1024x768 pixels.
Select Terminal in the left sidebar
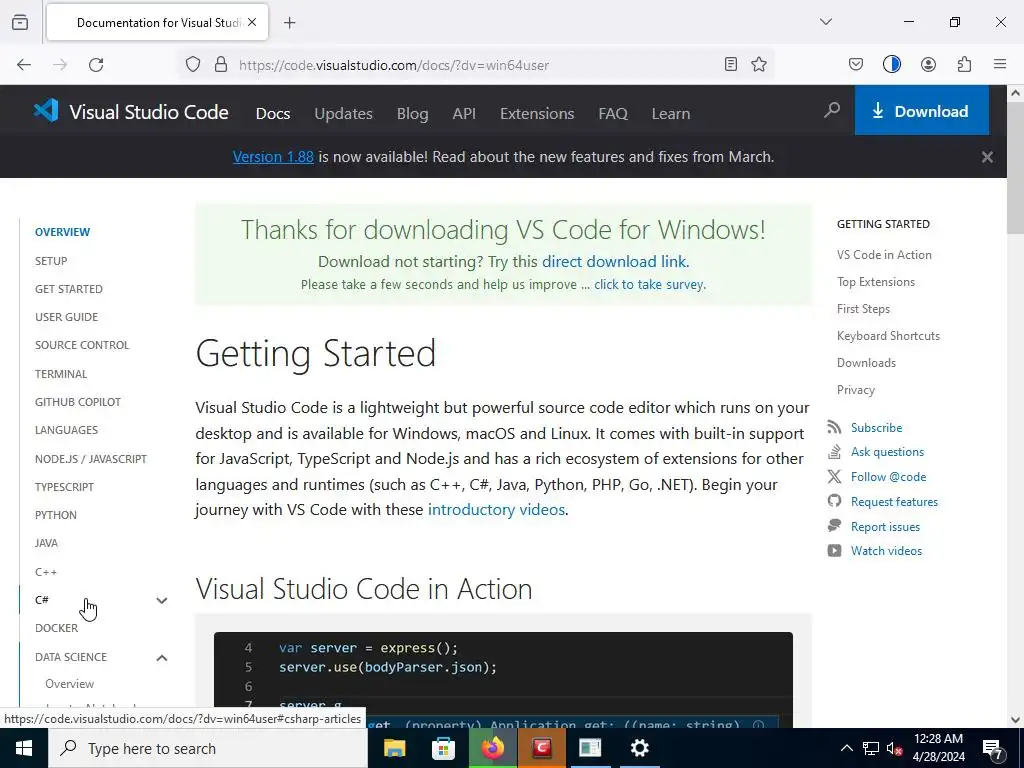61,374
